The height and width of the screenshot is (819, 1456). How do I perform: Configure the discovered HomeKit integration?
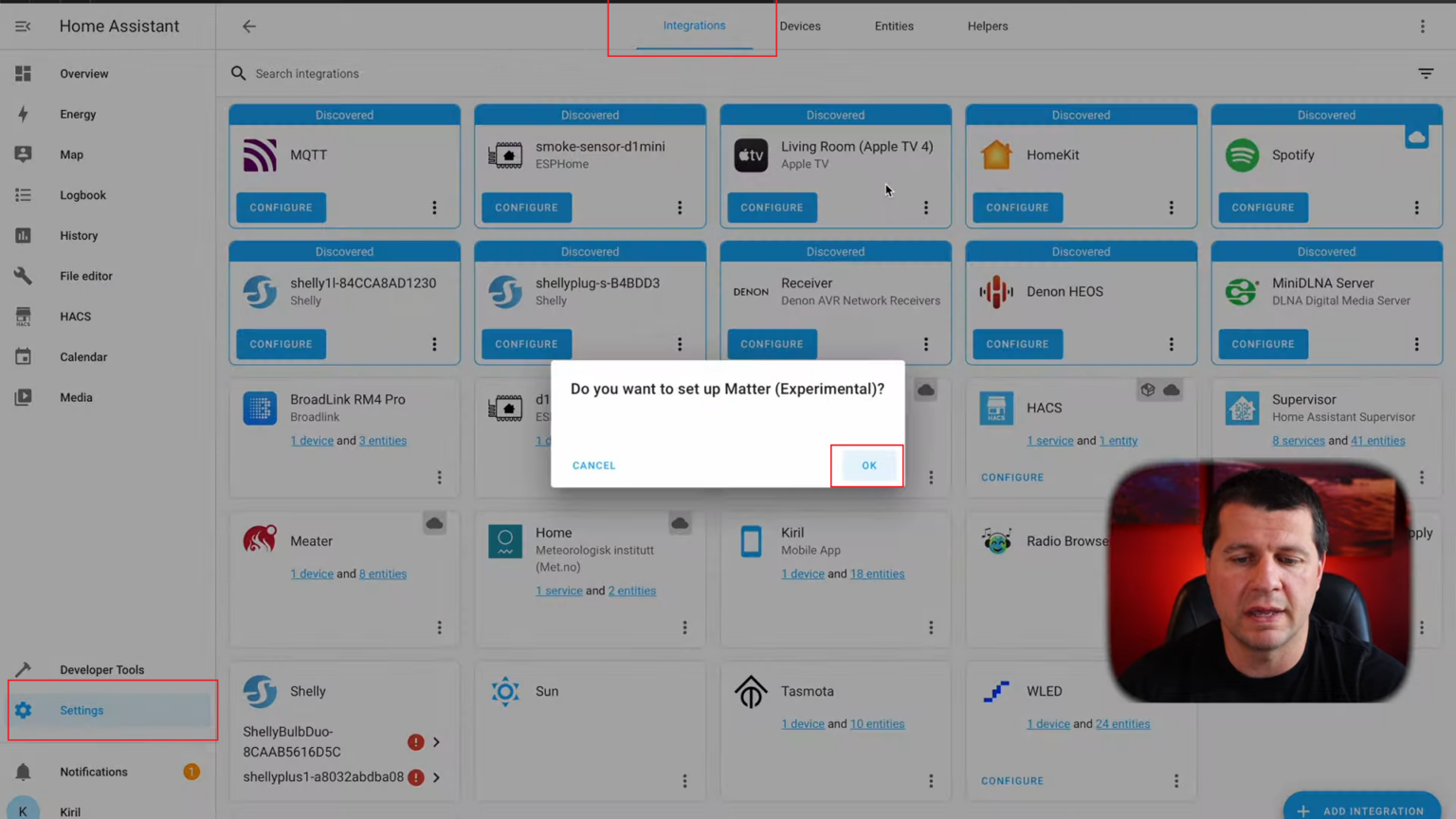pos(1016,208)
